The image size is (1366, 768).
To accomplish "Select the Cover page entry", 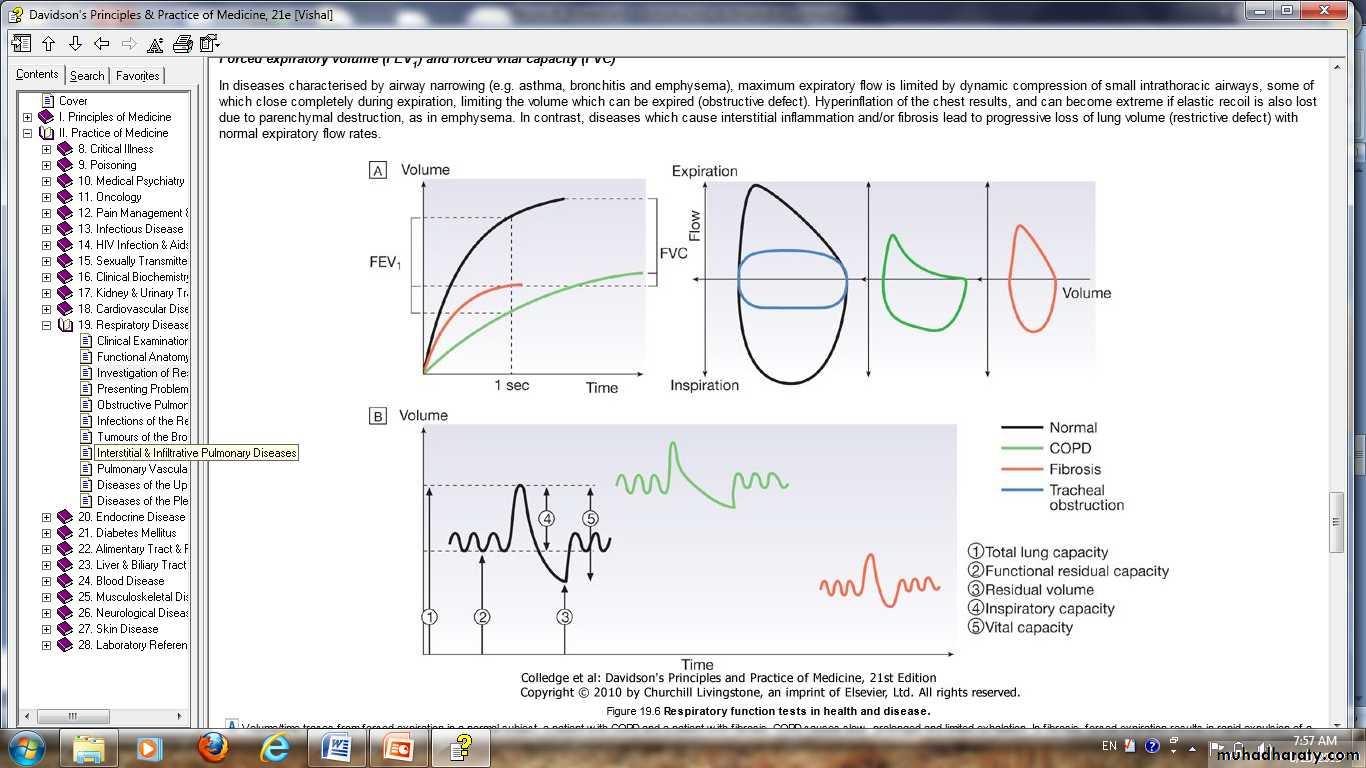I will (x=73, y=101).
